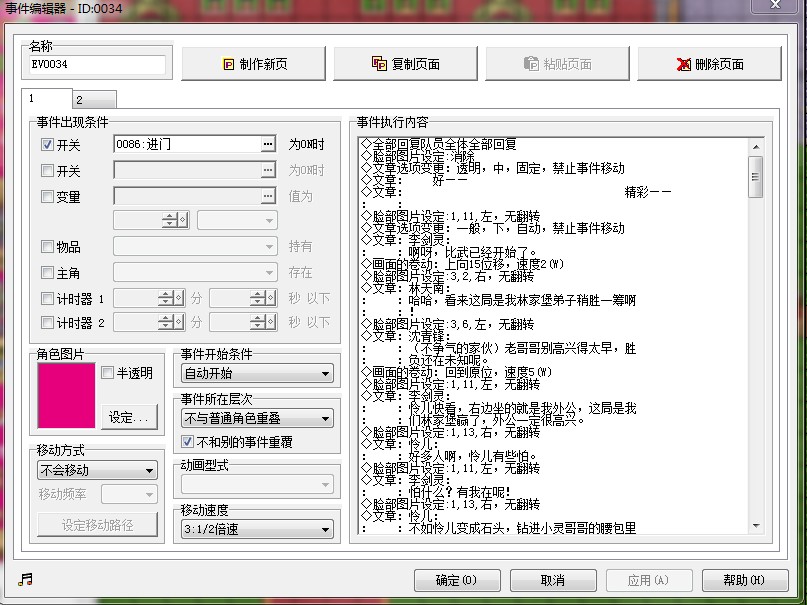Click the 取消 cancel button
The image size is (807, 605).
point(553,580)
